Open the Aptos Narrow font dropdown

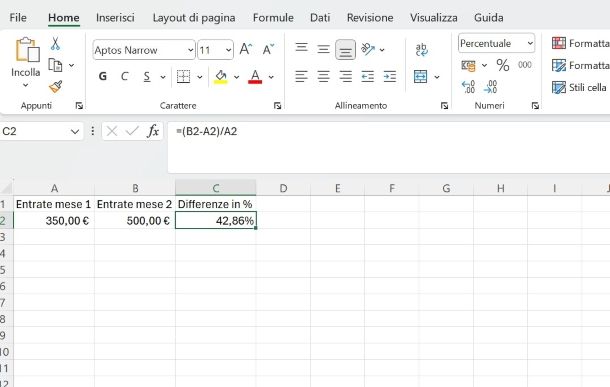click(190, 50)
